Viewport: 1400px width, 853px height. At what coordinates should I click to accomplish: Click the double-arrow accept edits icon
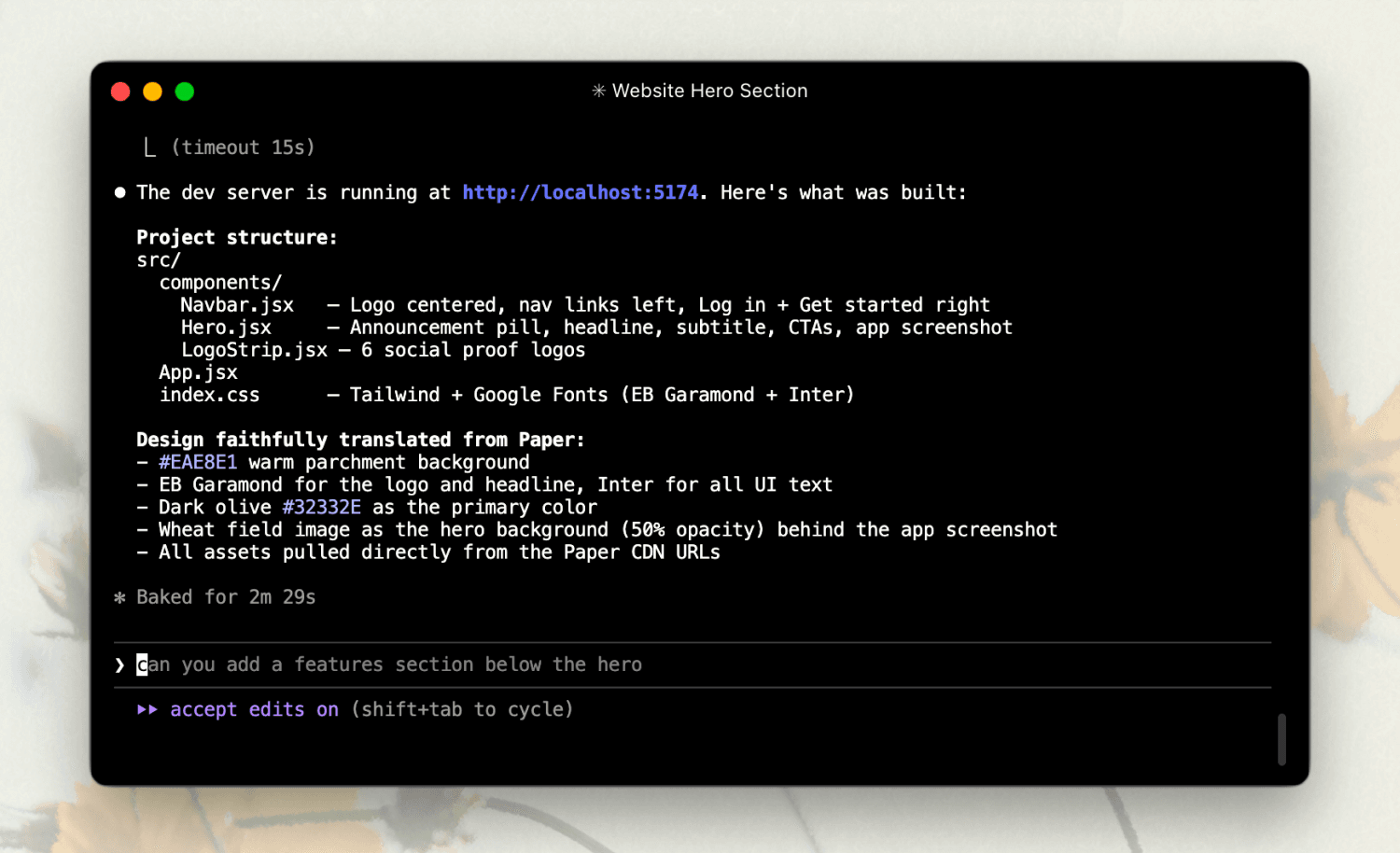tap(147, 709)
